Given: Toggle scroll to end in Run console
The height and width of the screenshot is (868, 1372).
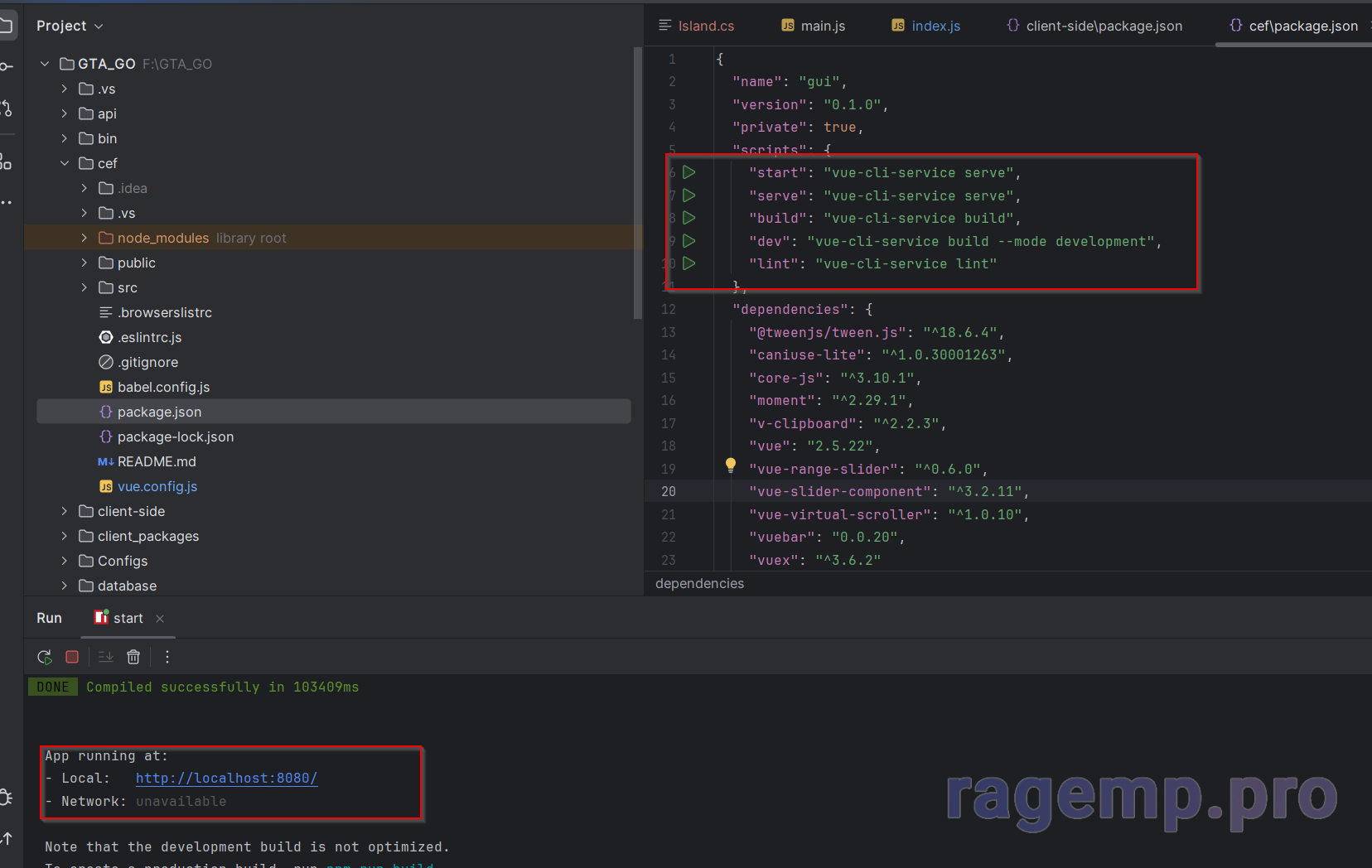Looking at the screenshot, I should coord(106,657).
